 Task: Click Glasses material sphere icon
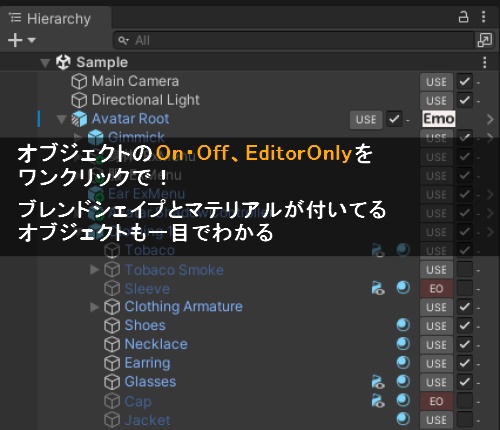403,381
